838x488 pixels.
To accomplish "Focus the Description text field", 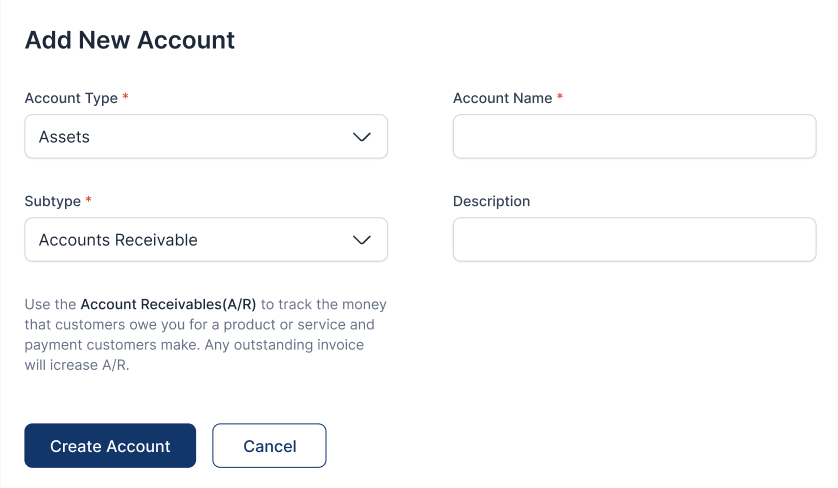I will click(x=634, y=240).
